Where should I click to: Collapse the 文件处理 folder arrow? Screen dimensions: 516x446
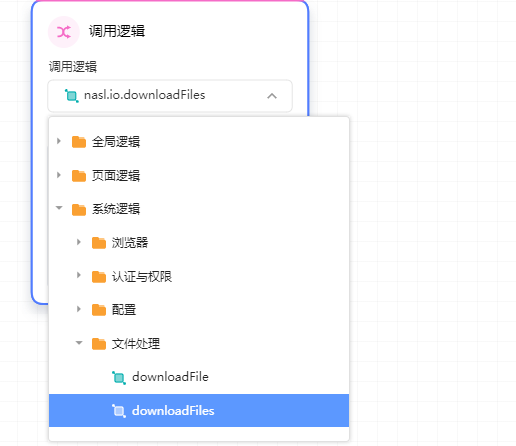79,343
